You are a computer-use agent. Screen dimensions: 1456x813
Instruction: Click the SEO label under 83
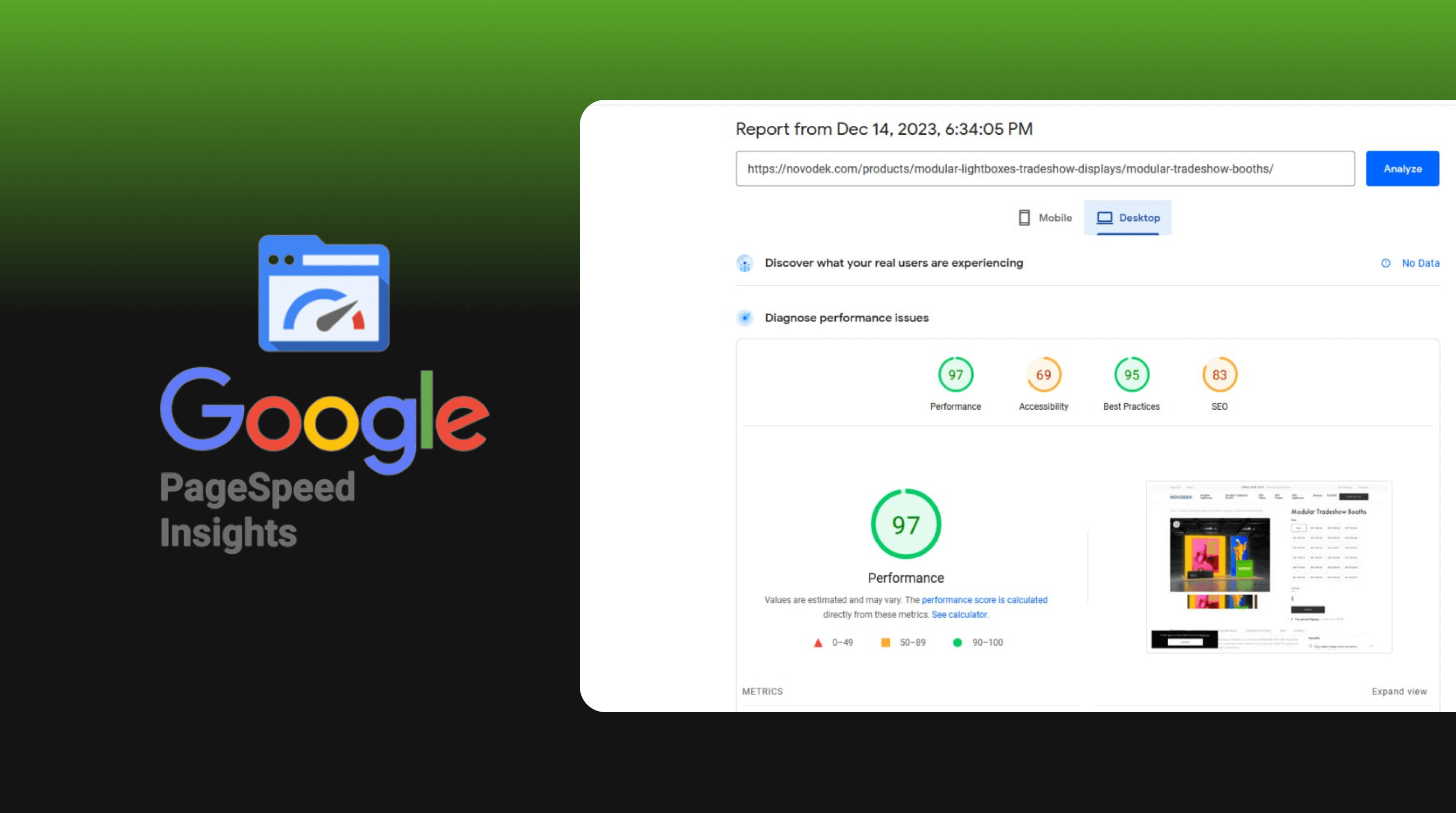(1219, 406)
